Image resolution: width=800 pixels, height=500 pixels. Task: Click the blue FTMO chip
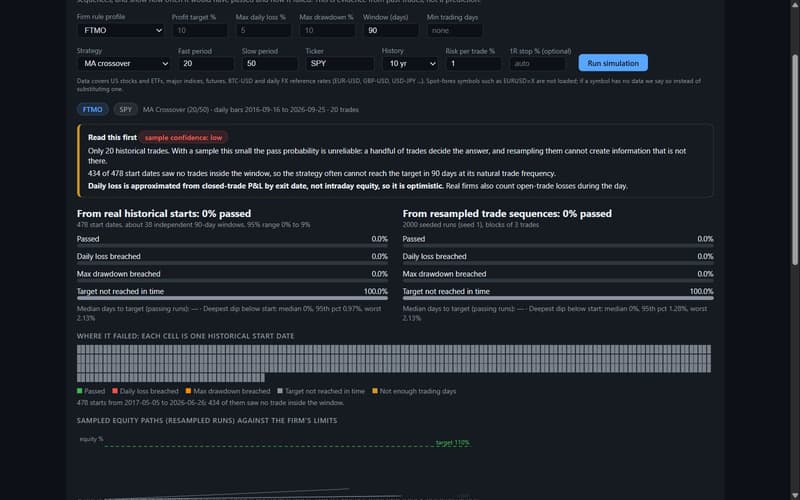tap(92, 110)
